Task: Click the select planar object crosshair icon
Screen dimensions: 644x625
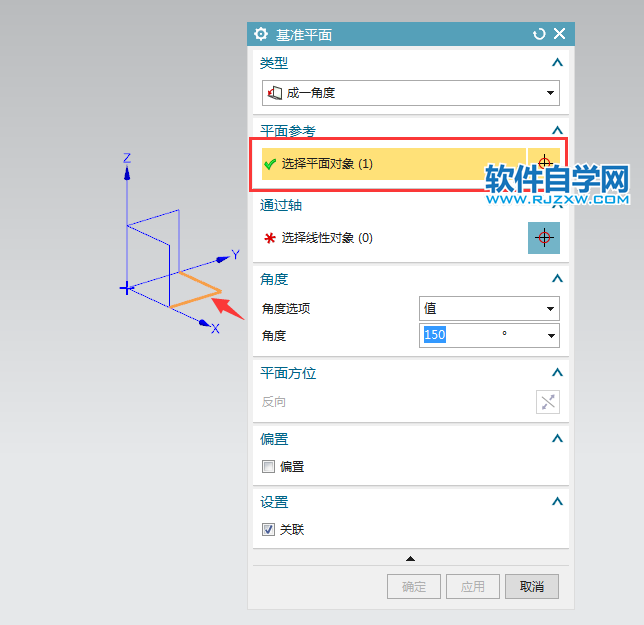Action: 544,163
